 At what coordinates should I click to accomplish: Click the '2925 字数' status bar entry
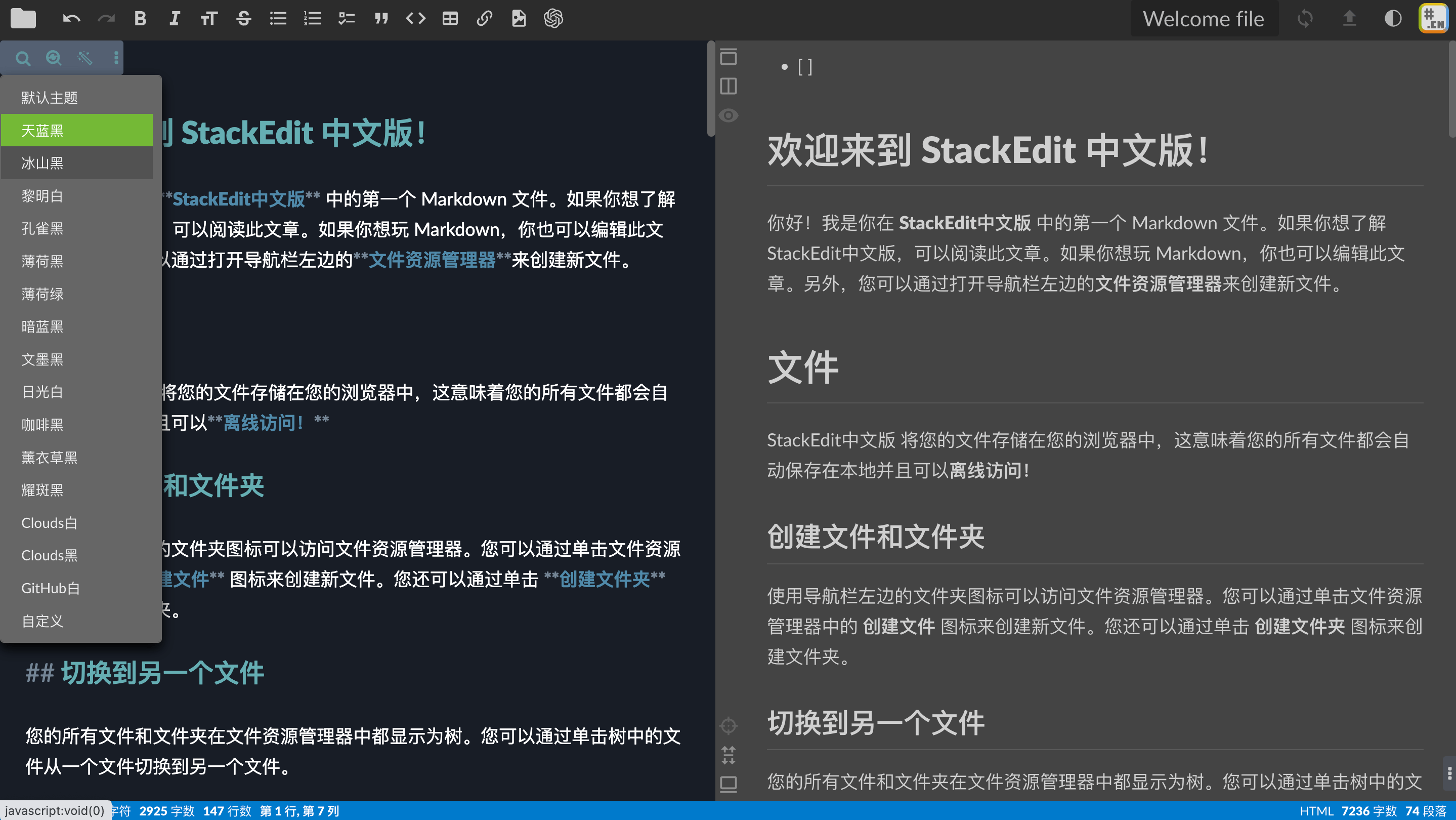[167, 811]
